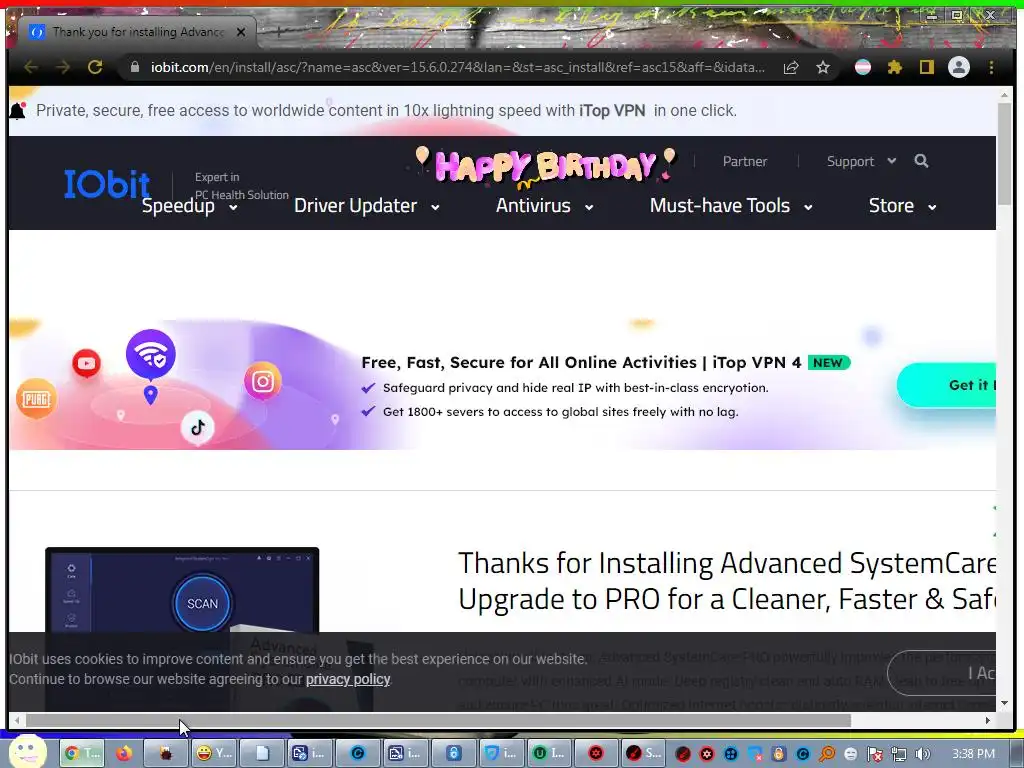
Task: Open the site search magnifier
Action: coord(921,161)
